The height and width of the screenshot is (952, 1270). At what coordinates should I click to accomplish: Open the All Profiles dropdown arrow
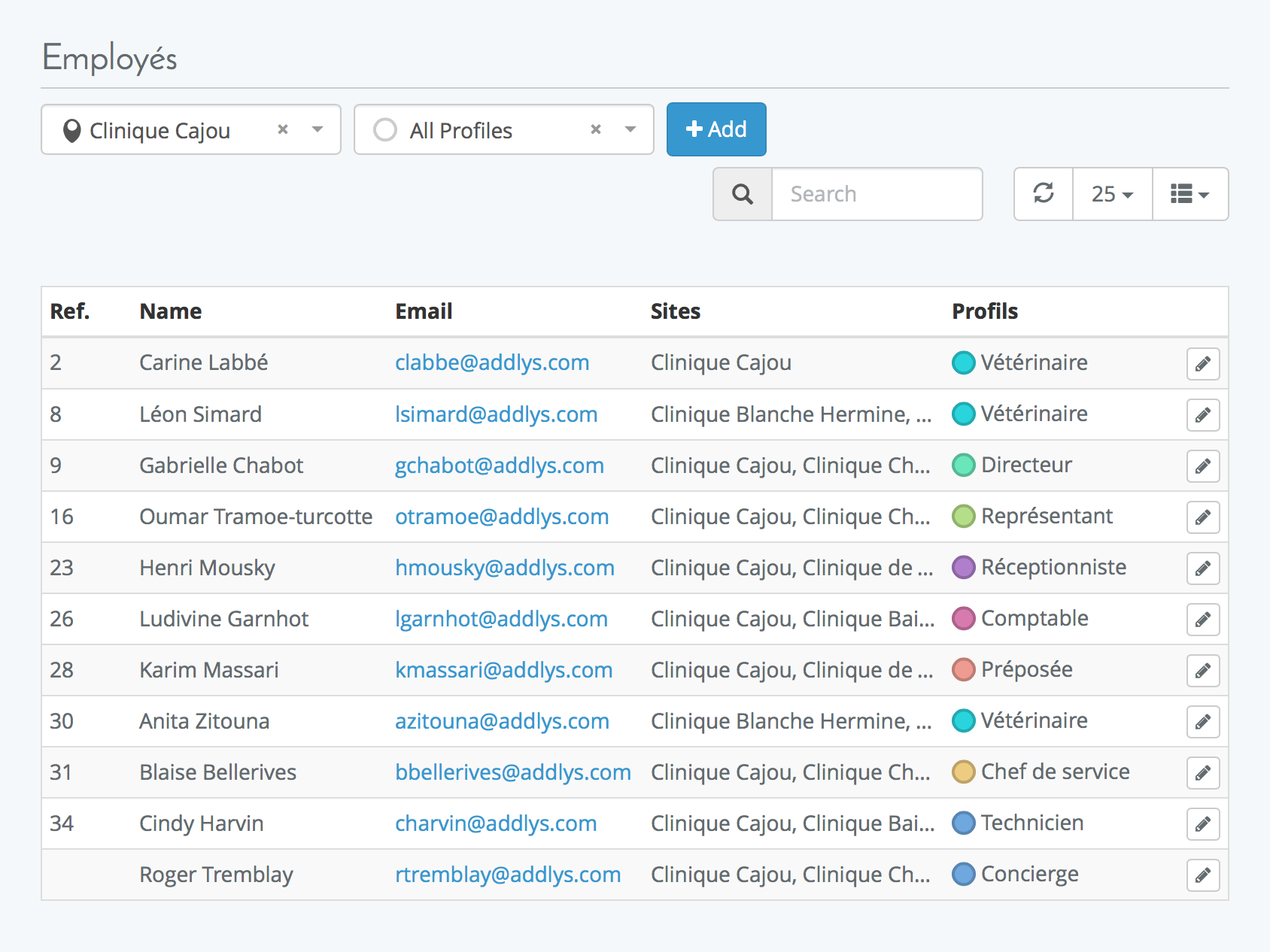630,129
